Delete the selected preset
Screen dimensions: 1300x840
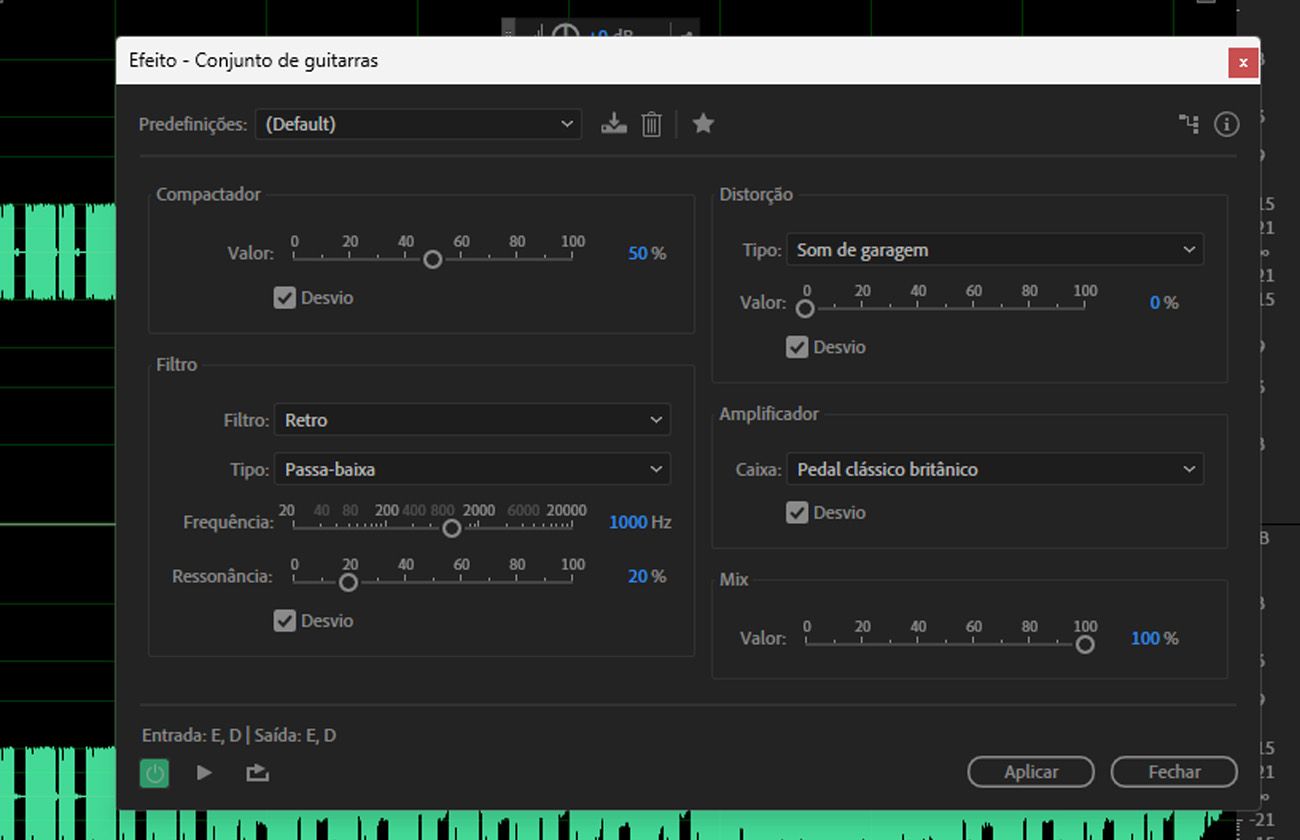point(651,124)
